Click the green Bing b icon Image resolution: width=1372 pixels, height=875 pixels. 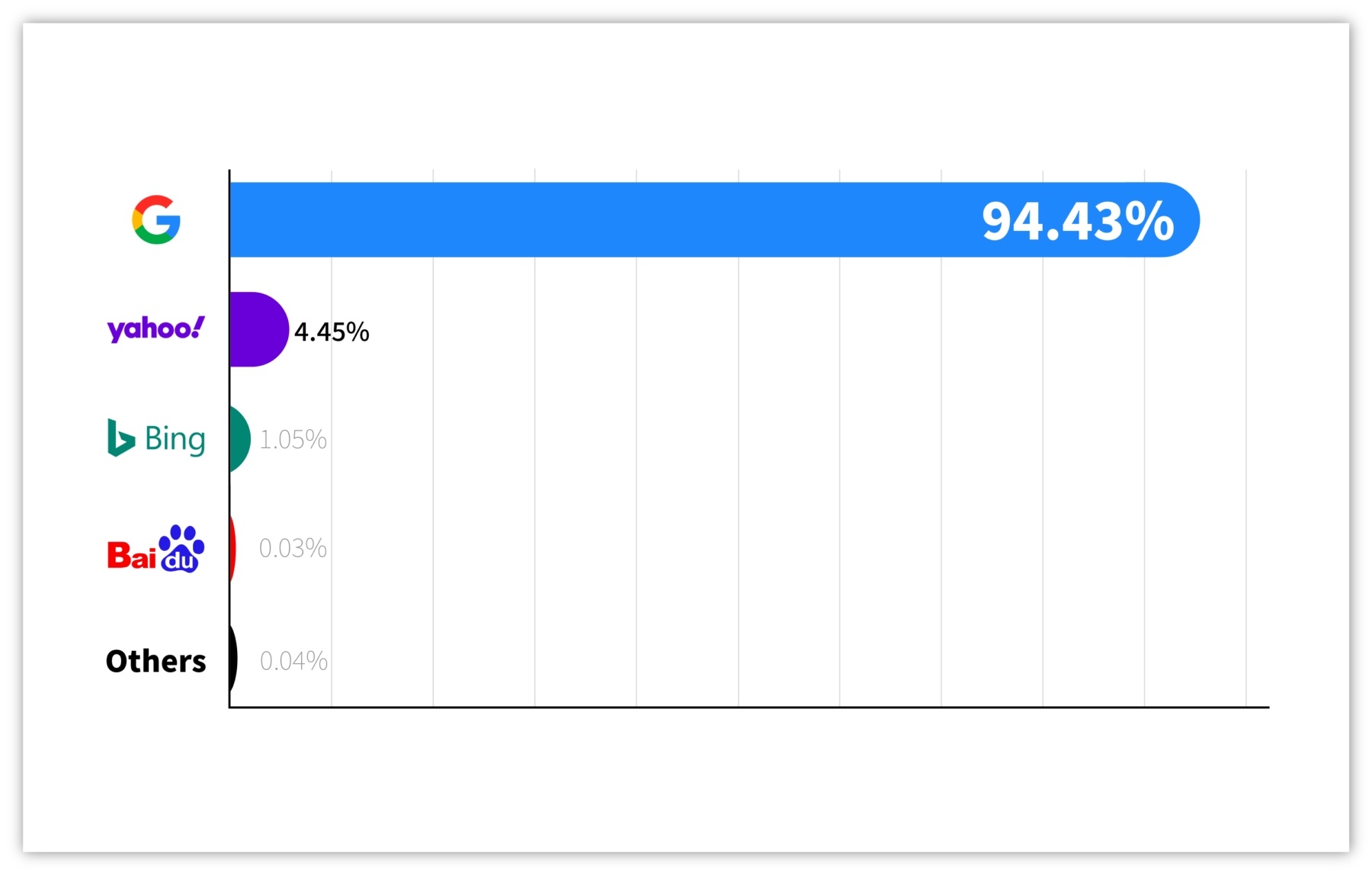tap(120, 437)
